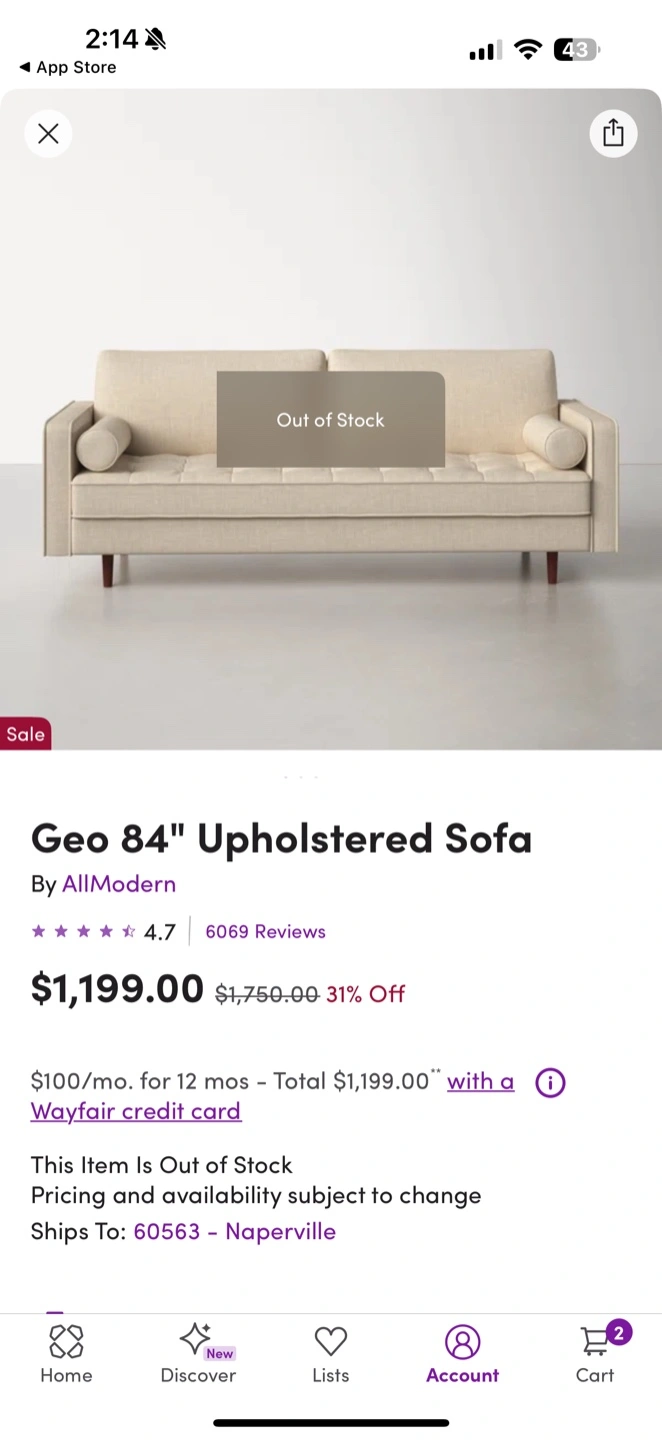This screenshot has width=662, height=1440.
Task: Tap the Wayfair credit card link
Action: (x=136, y=1111)
